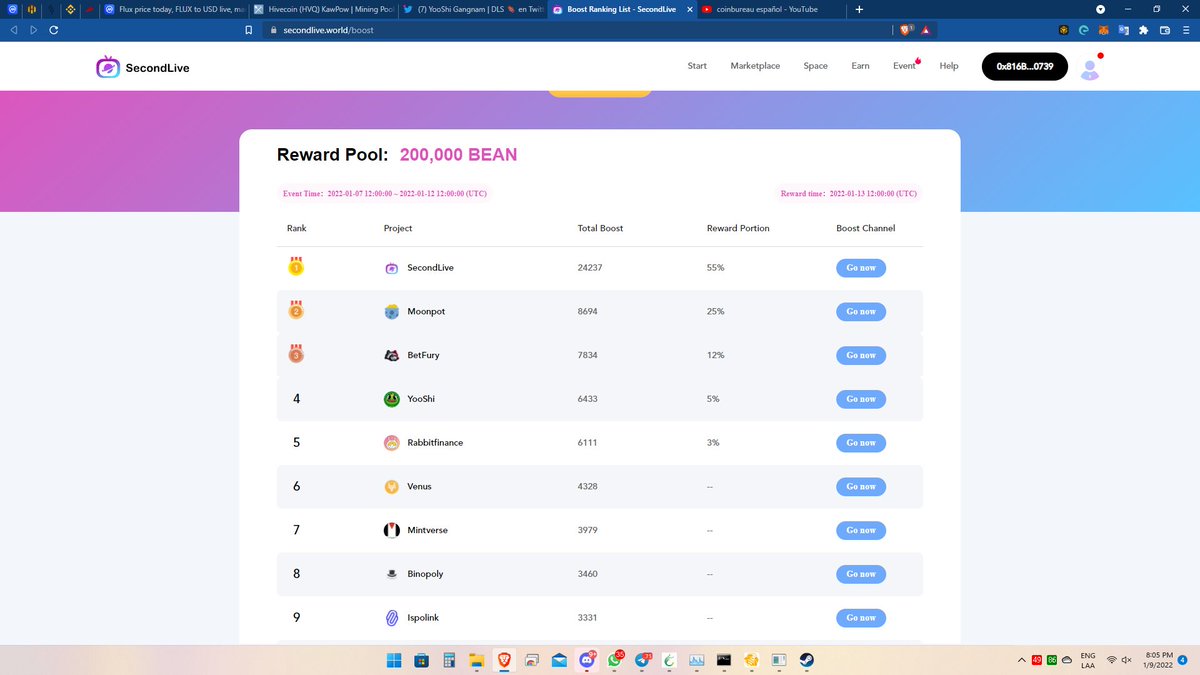Reload the page with the refresh icon
The image size is (1200, 675).
pos(53,30)
